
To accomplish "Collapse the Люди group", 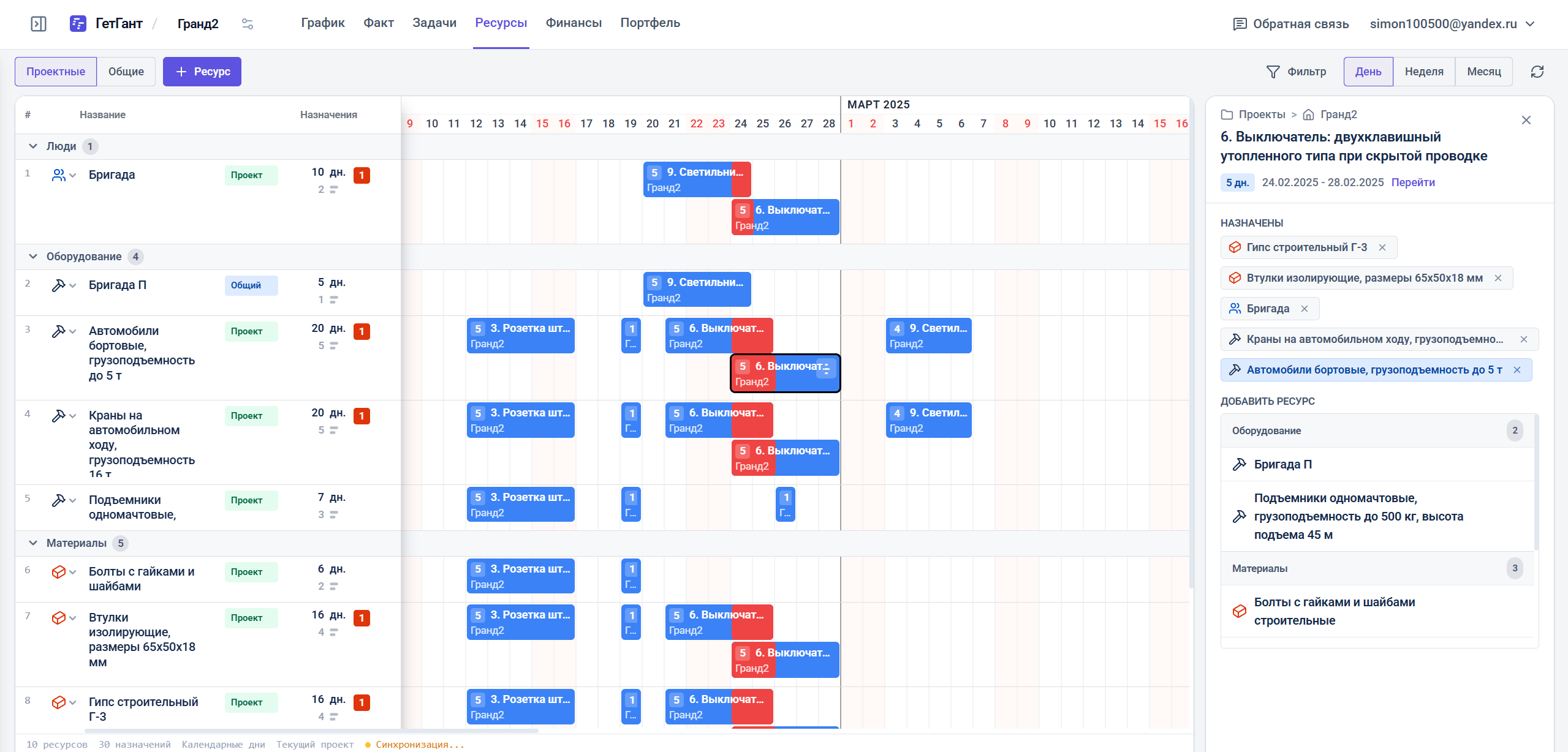I will [33, 146].
